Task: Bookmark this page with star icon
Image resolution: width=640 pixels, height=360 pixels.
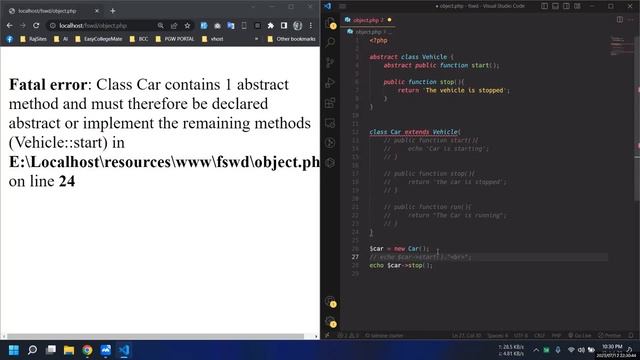Action: [x=187, y=25]
